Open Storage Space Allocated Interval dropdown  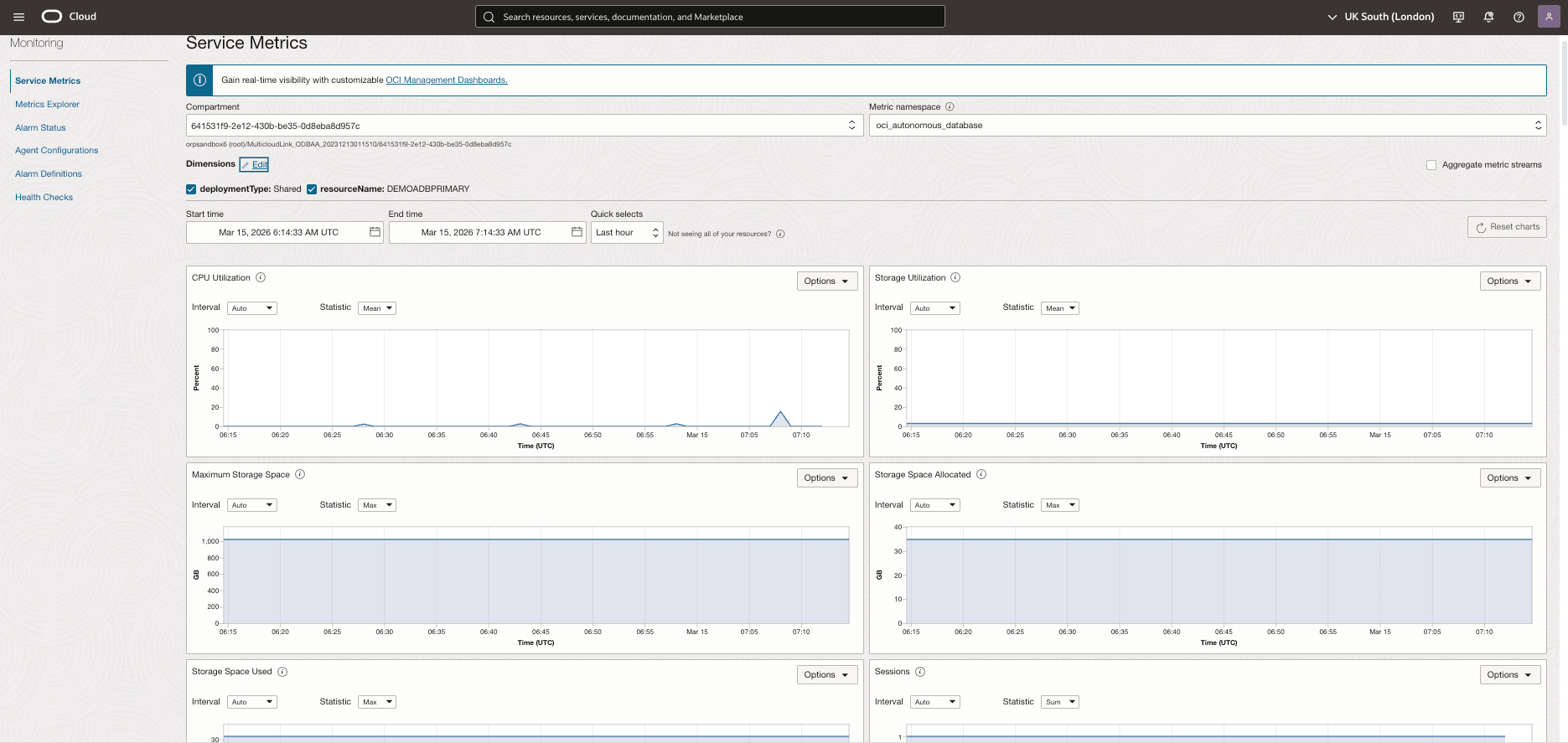(934, 505)
